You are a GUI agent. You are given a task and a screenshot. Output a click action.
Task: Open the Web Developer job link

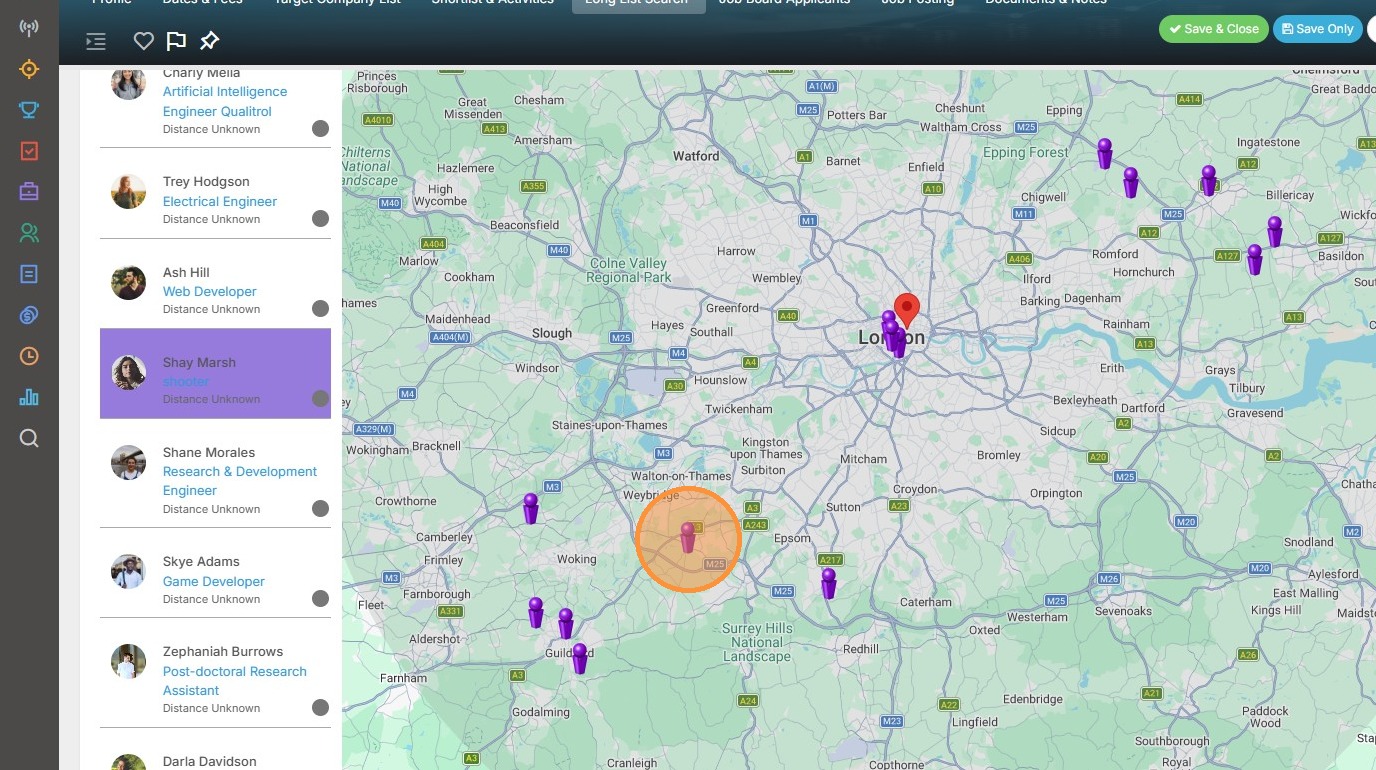210,291
